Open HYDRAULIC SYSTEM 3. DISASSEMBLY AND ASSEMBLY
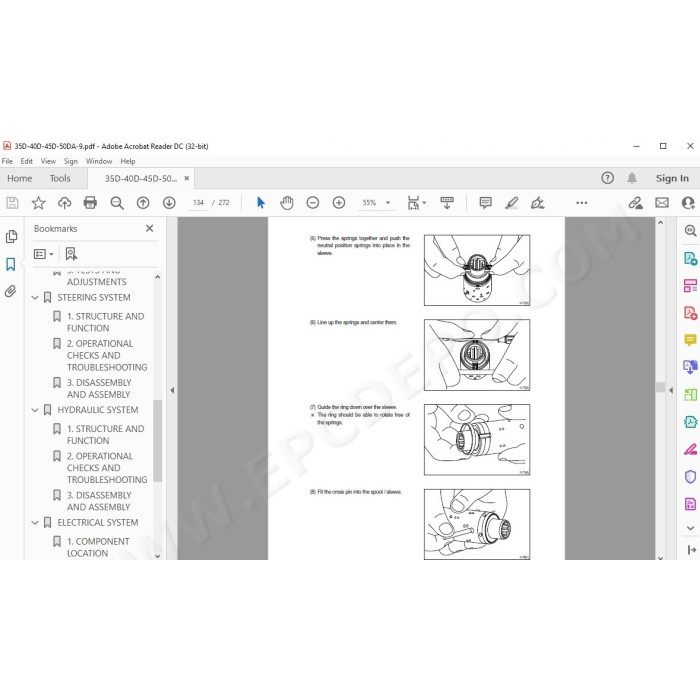The image size is (700, 700). [99, 501]
